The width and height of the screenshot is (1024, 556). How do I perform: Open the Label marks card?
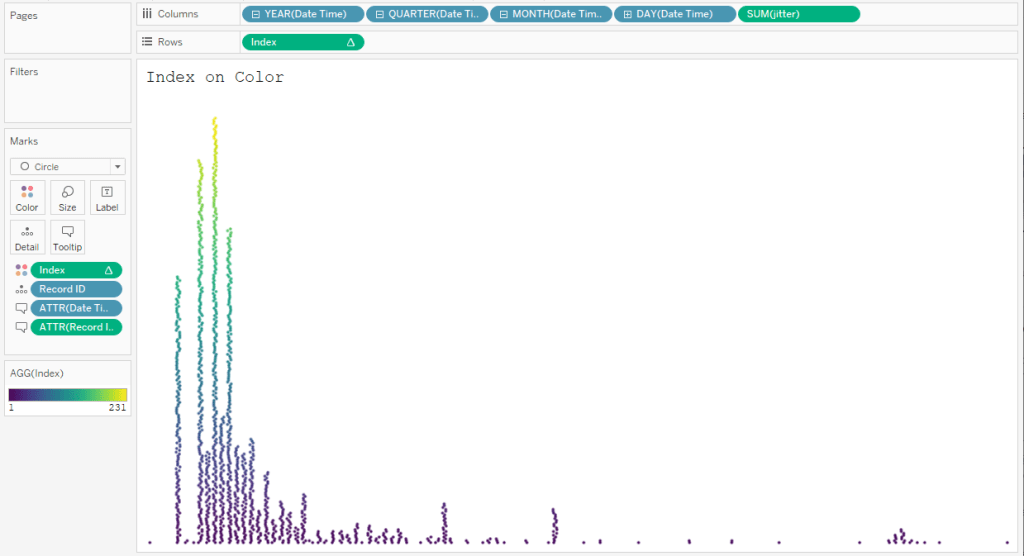tap(107, 197)
